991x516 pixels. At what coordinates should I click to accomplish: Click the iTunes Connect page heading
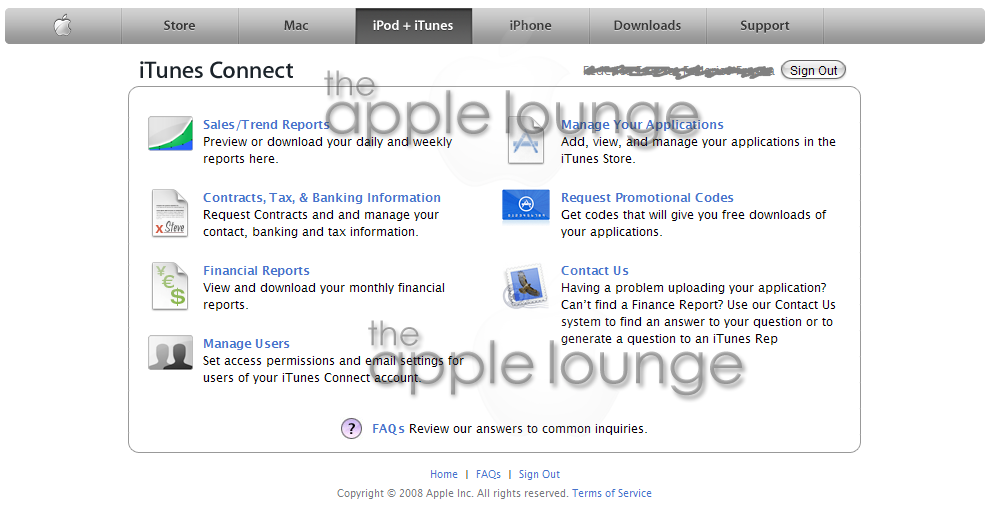216,70
